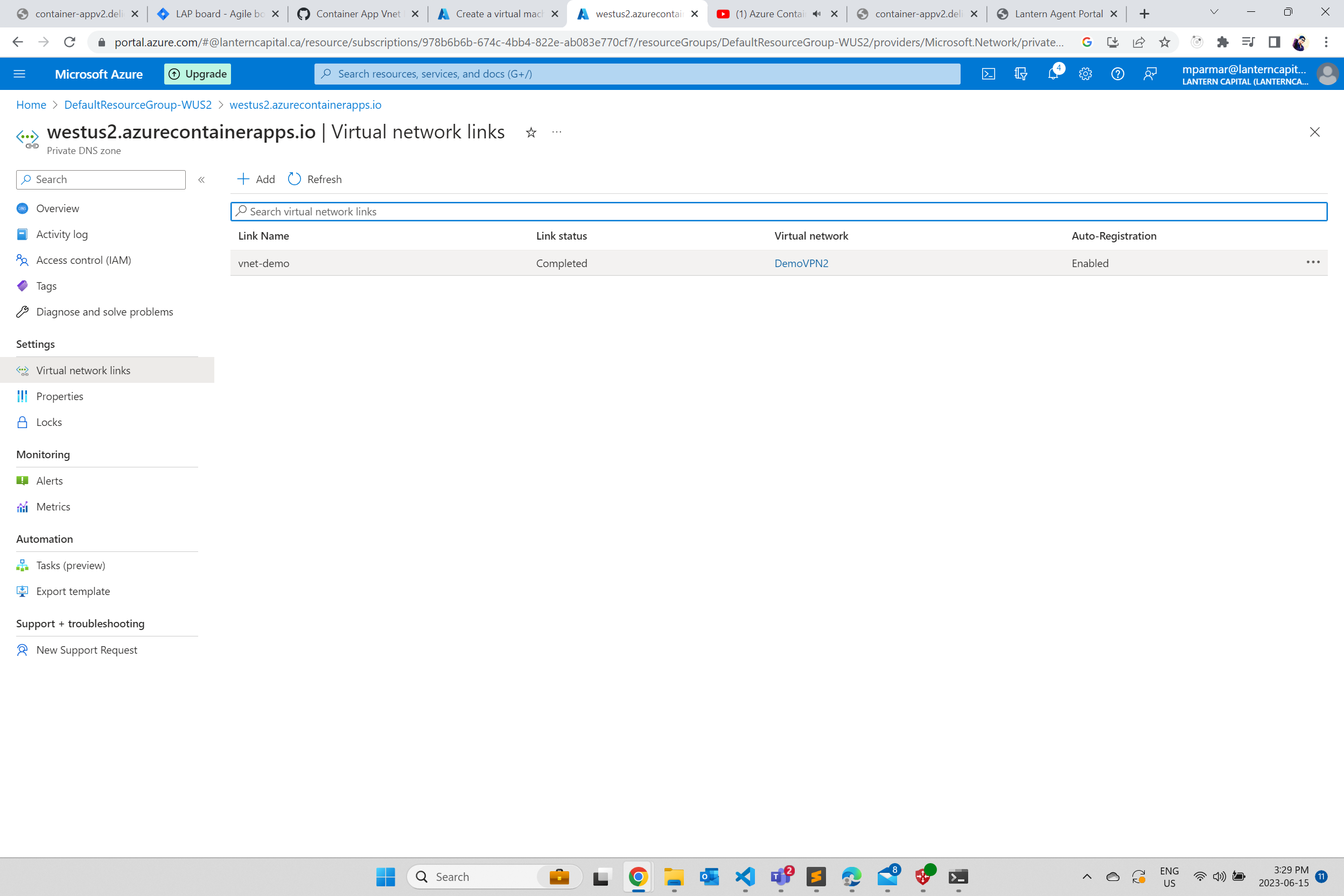Open Microsoft Teams from the taskbar
Viewport: 1344px width, 896px height.
click(780, 877)
